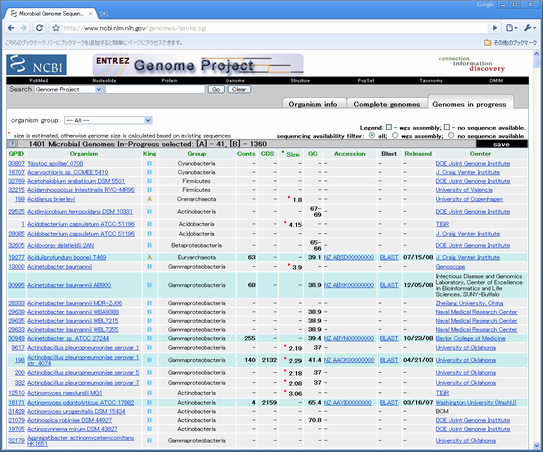Sort by the CDS column header
The height and width of the screenshot is (452, 543).
click(x=267, y=153)
